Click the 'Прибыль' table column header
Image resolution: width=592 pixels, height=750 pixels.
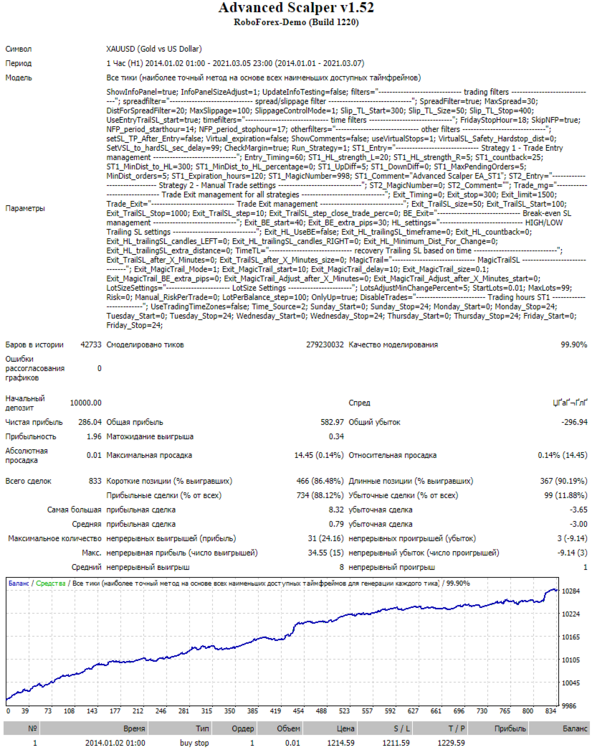(x=510, y=728)
